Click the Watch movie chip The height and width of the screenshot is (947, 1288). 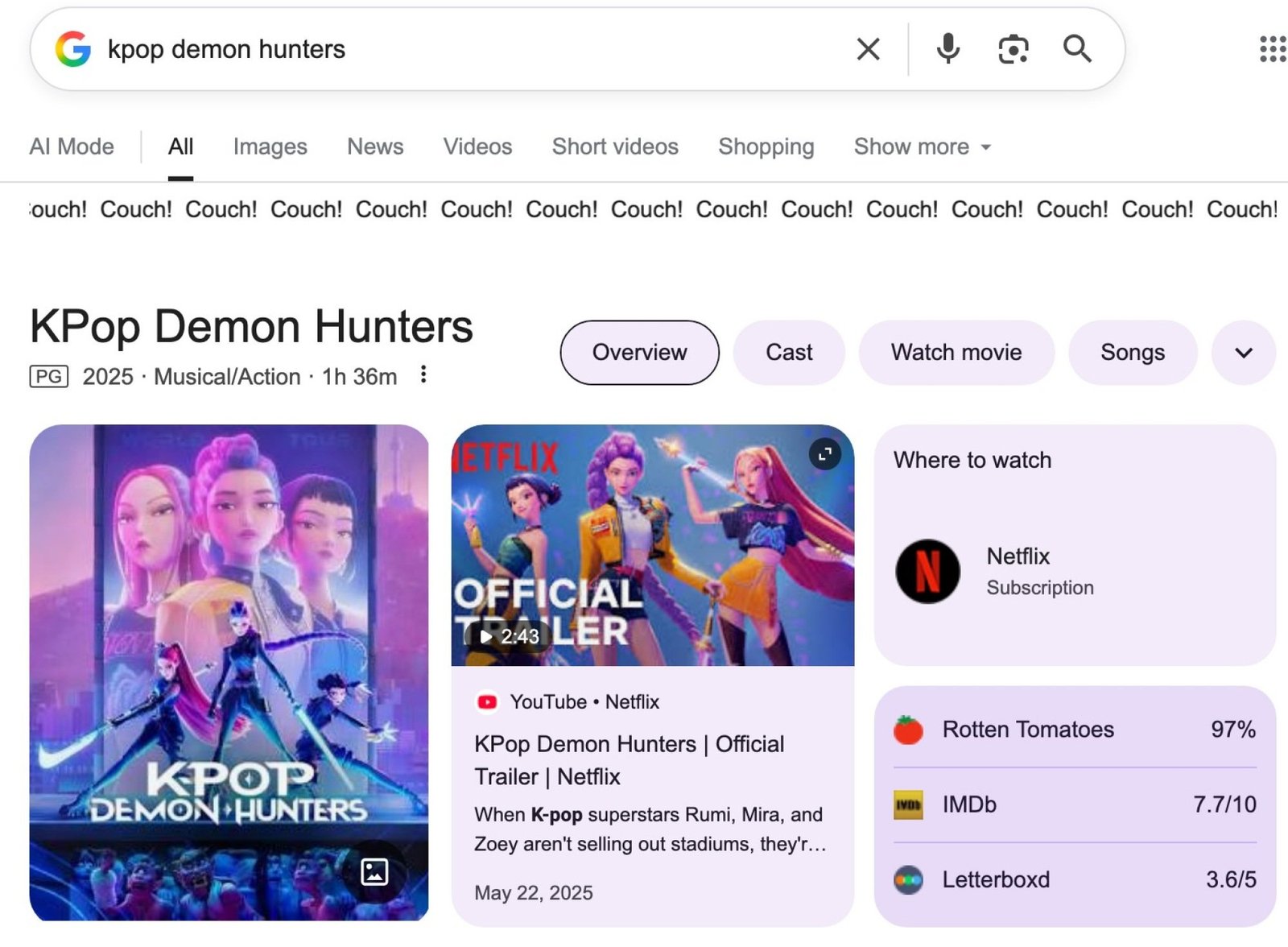point(956,353)
